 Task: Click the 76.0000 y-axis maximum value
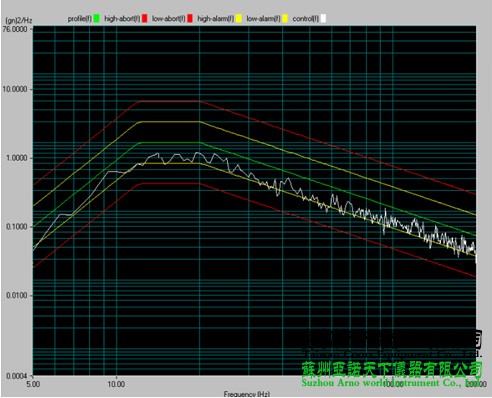tap(16, 29)
